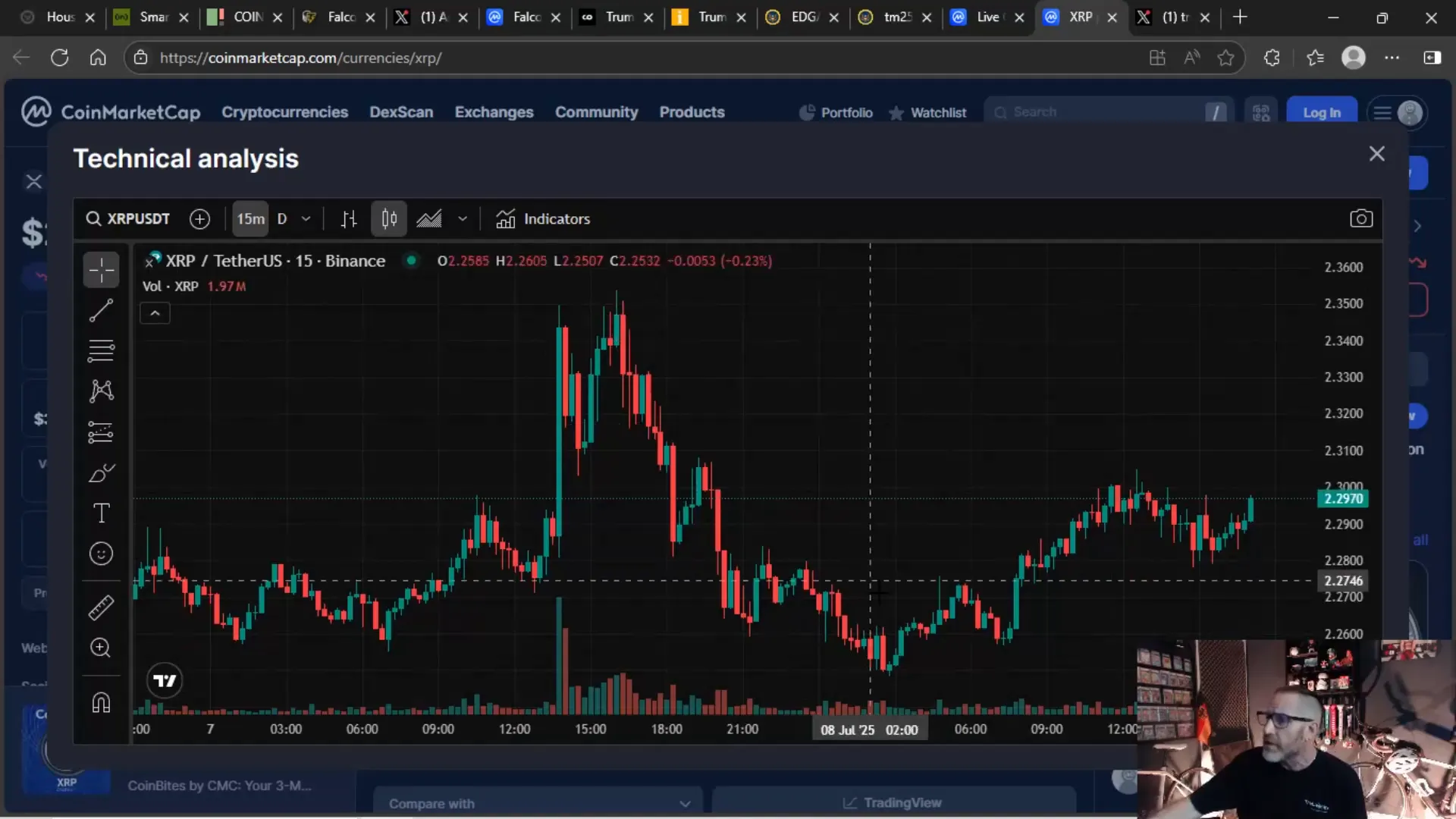Toggle the magnet snap mode
The image size is (1456, 819).
tap(101, 702)
